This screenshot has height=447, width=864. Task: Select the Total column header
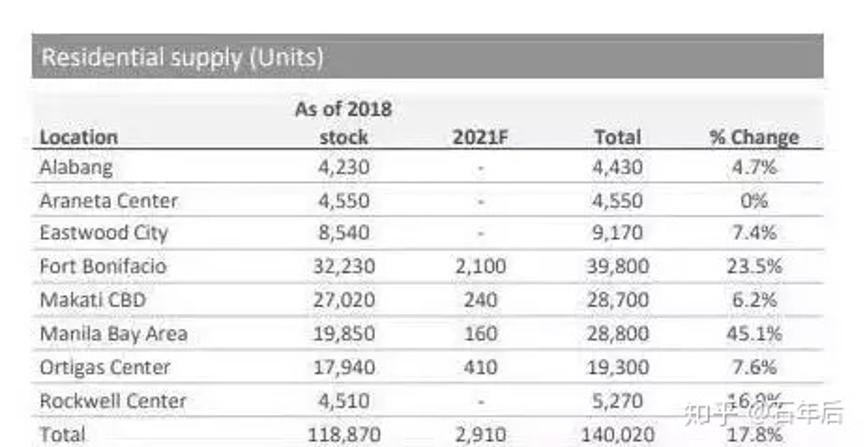tap(616, 137)
